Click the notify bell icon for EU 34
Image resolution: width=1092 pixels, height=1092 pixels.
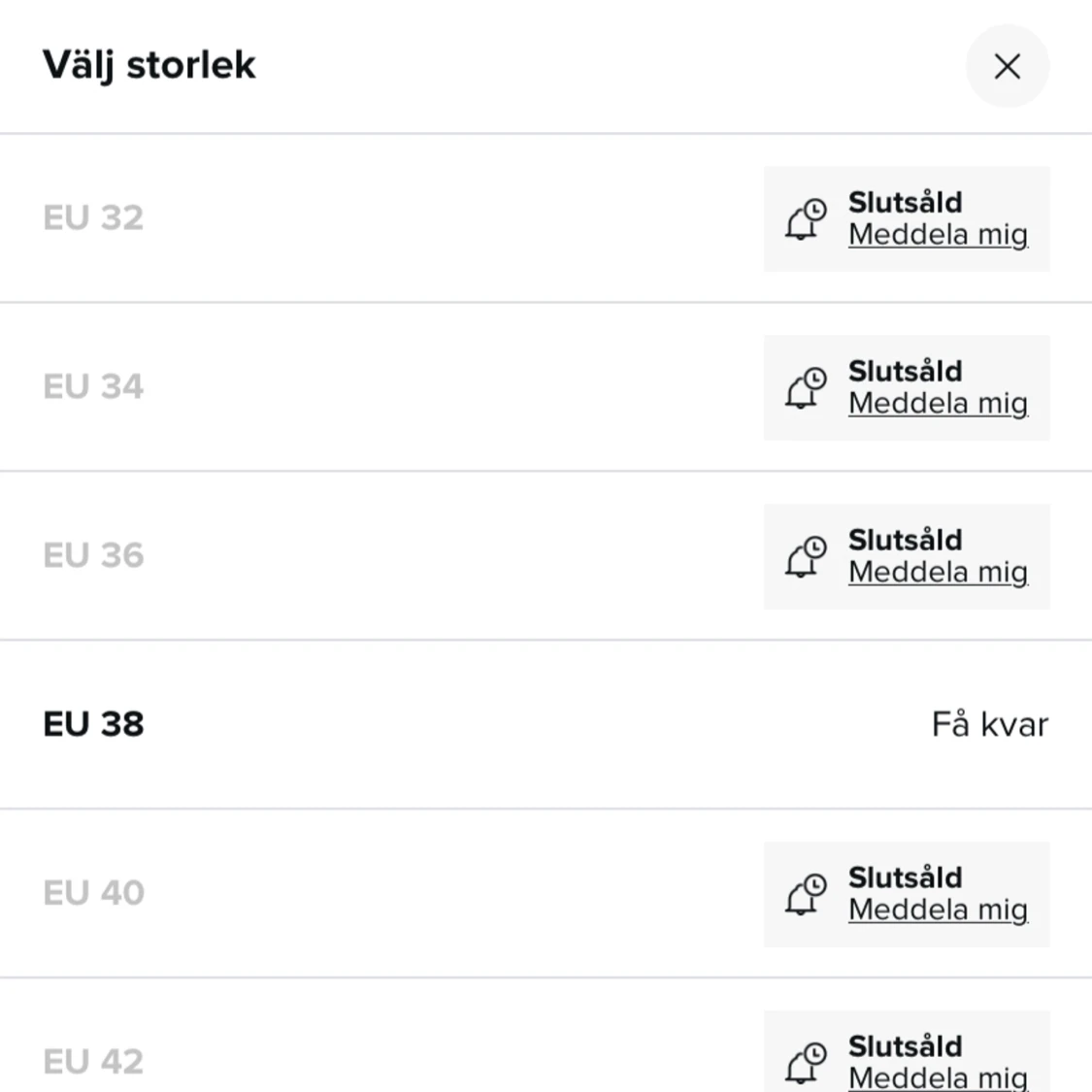[x=806, y=388]
